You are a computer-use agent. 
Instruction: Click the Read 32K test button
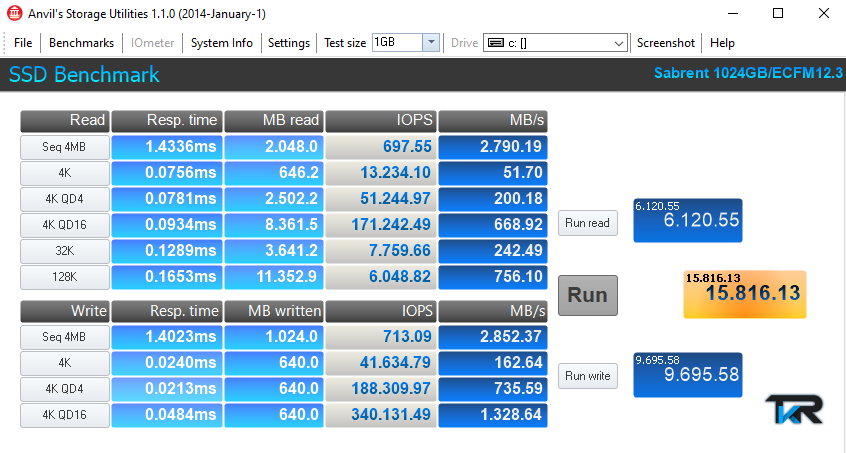pyautogui.click(x=65, y=251)
